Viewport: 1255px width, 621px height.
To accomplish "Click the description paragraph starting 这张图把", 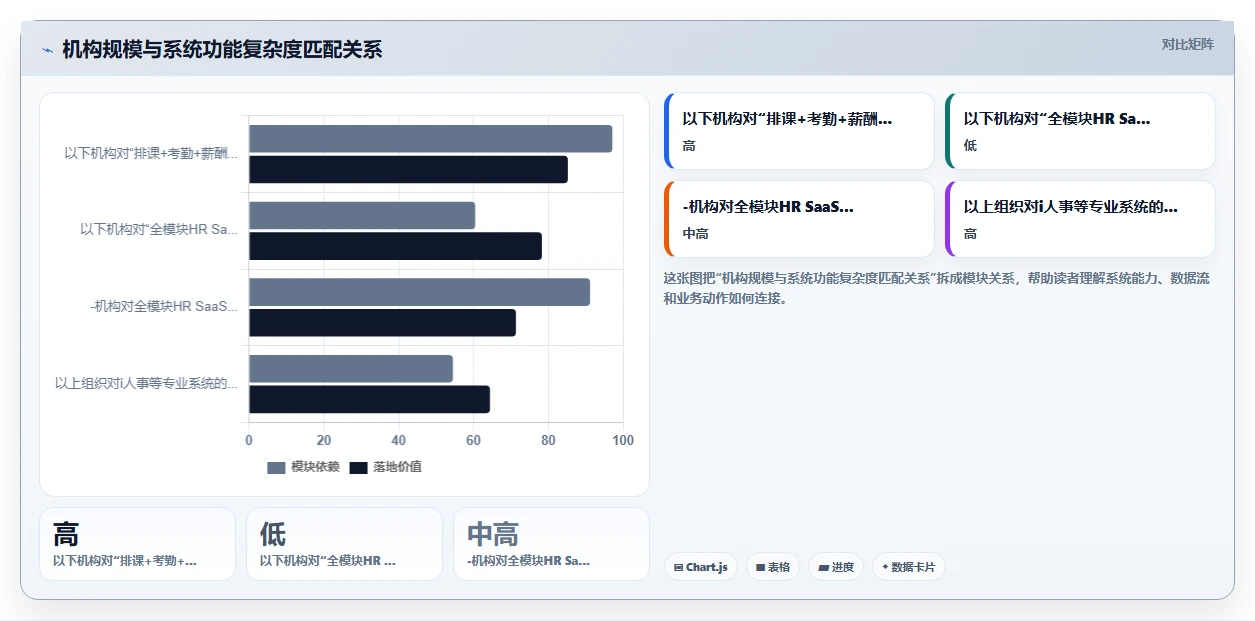I will [x=937, y=288].
